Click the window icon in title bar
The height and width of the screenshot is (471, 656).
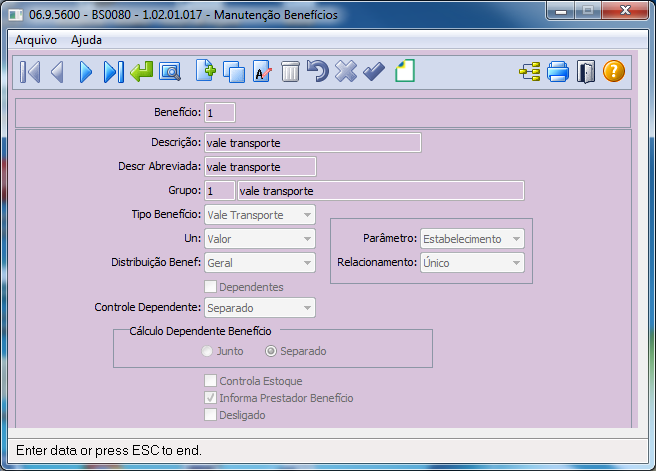click(x=16, y=15)
